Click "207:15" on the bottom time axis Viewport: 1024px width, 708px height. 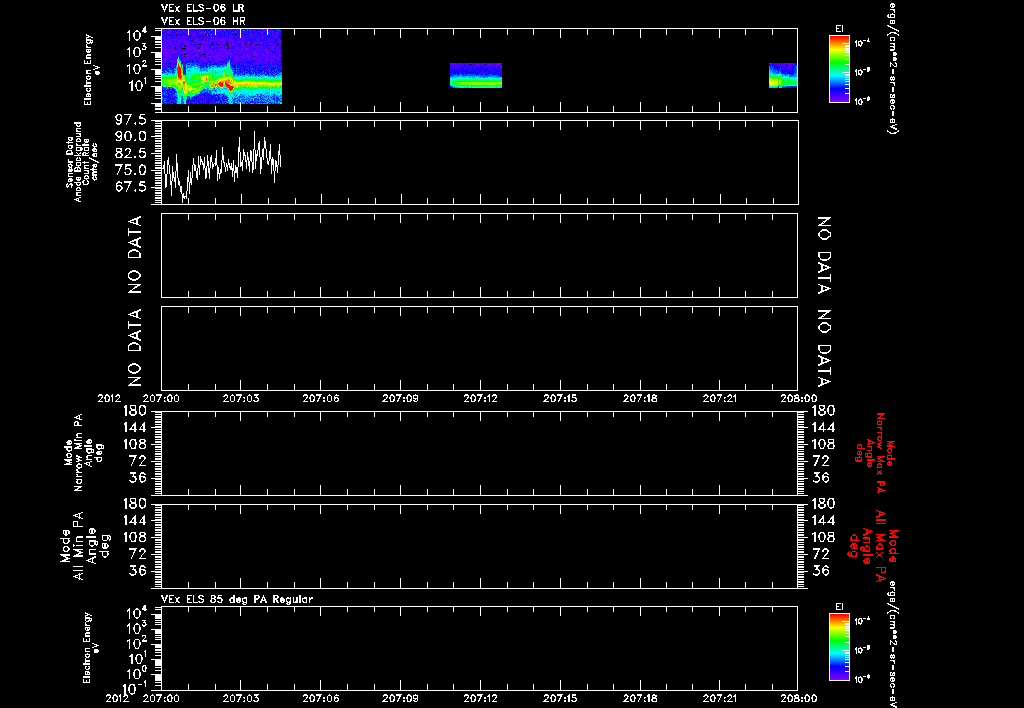pos(560,698)
